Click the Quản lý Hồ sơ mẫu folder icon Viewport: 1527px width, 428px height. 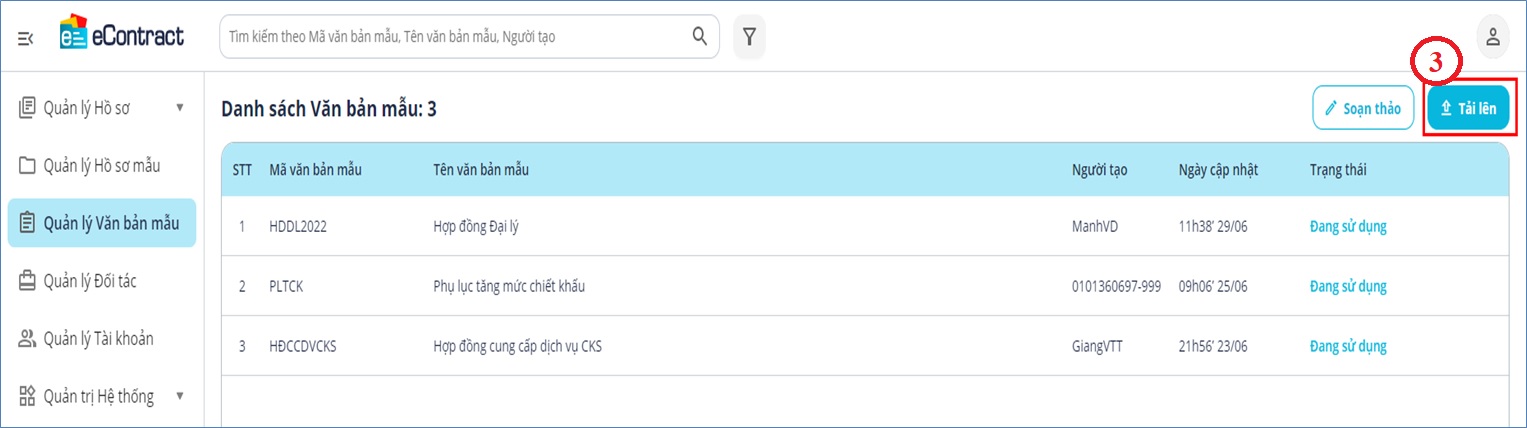tap(28, 166)
